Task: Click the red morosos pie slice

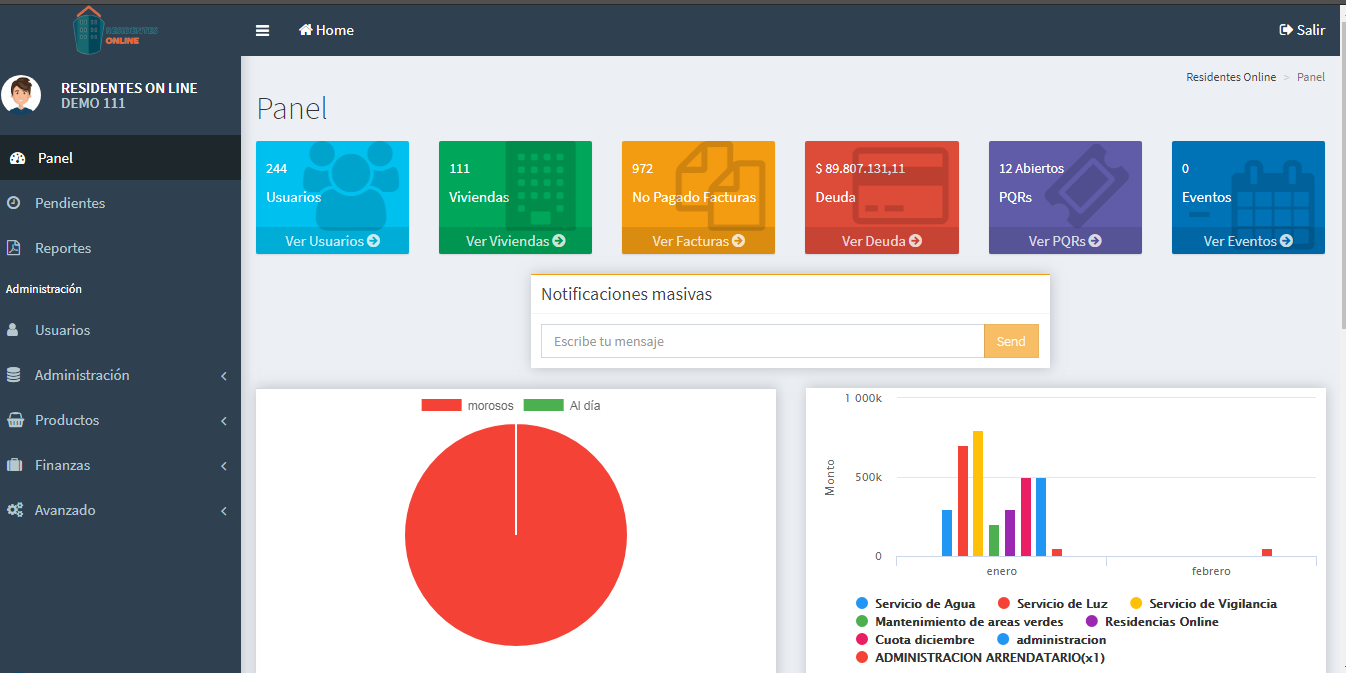Action: click(x=516, y=535)
